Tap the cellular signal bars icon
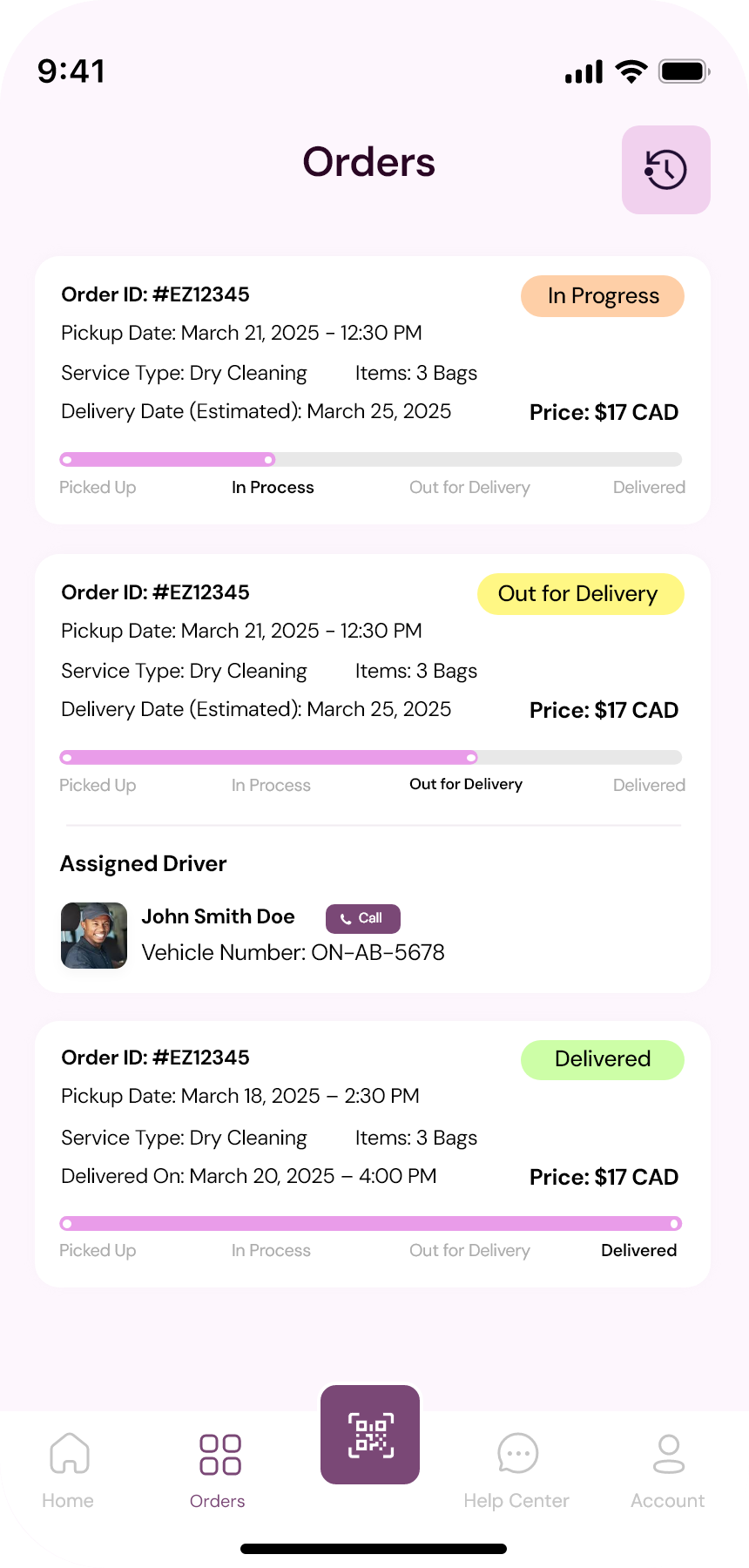 tap(584, 72)
